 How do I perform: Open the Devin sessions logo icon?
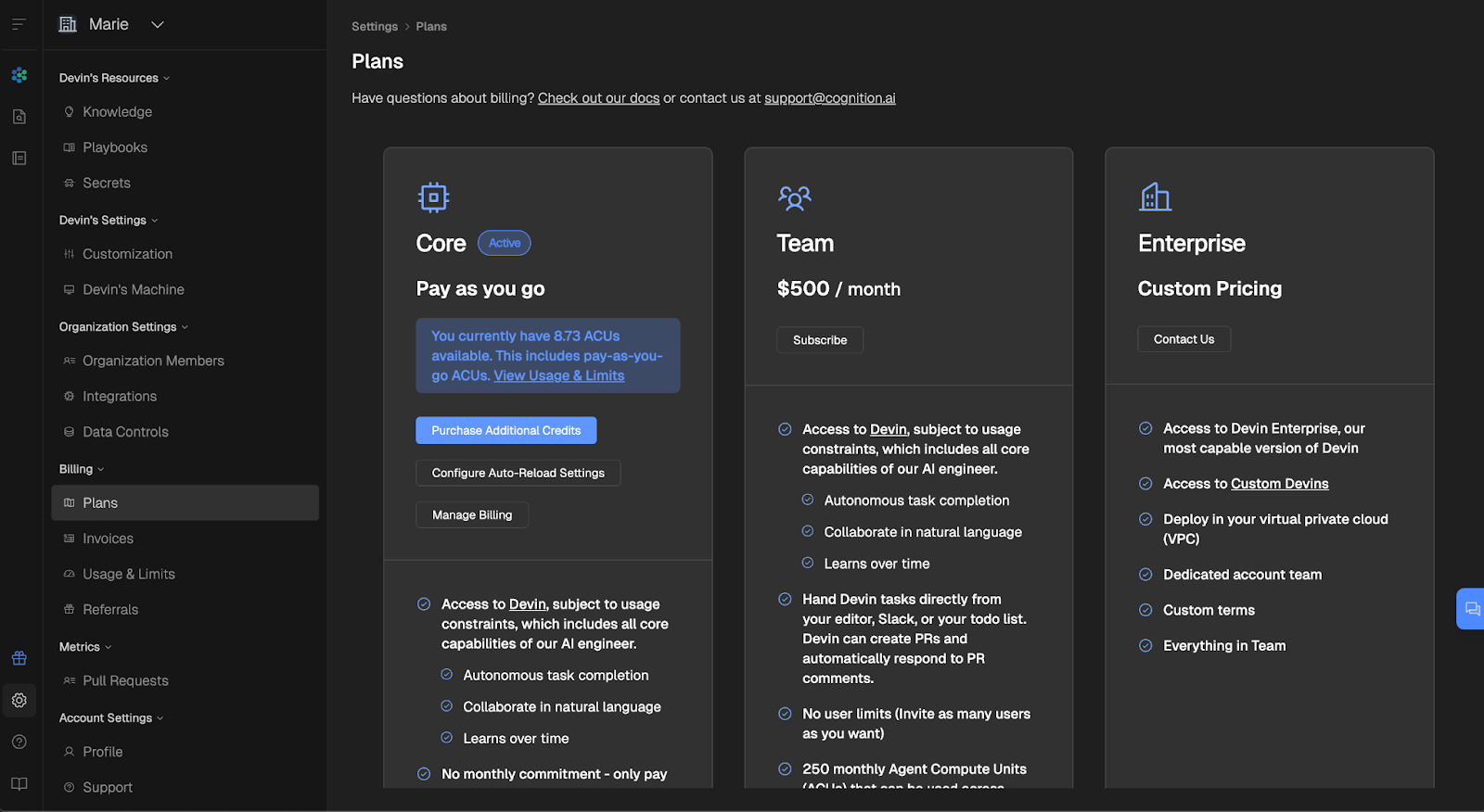pyautogui.click(x=19, y=75)
